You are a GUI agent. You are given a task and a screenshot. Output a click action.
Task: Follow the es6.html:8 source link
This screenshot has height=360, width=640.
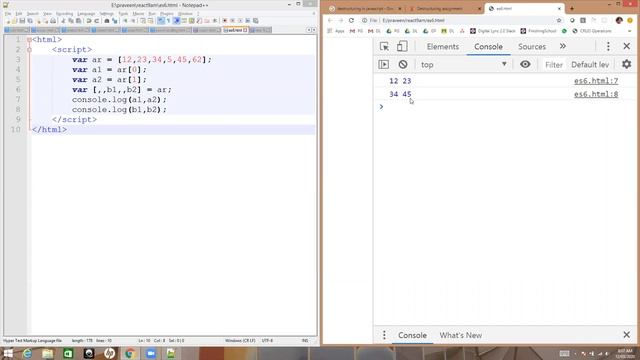pyautogui.click(x=596, y=94)
